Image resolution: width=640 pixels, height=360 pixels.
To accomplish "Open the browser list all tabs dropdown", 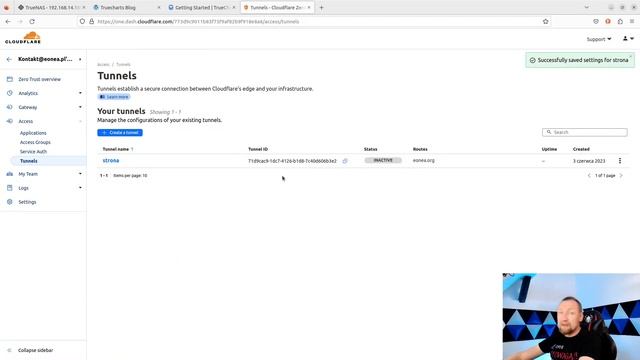I will (x=587, y=7).
